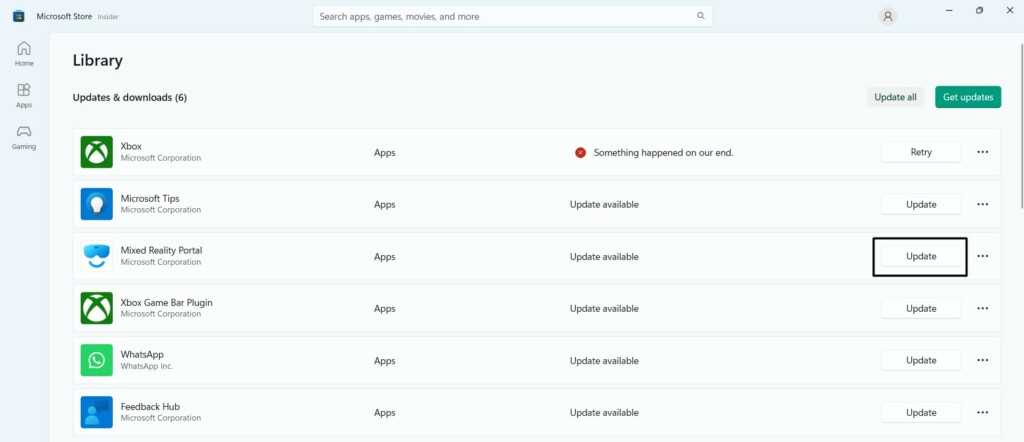Click the Store search input field
1024x442 pixels.
pyautogui.click(x=500, y=16)
